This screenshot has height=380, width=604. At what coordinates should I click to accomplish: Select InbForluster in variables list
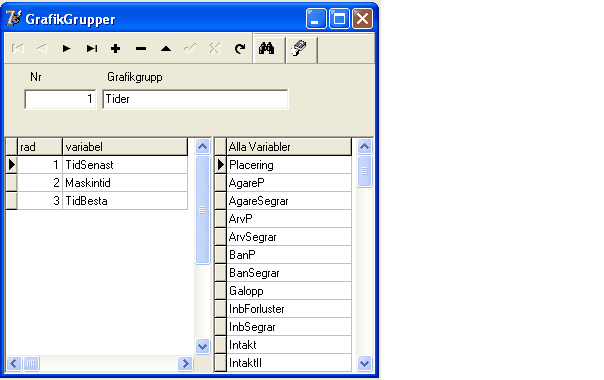pyautogui.click(x=289, y=309)
